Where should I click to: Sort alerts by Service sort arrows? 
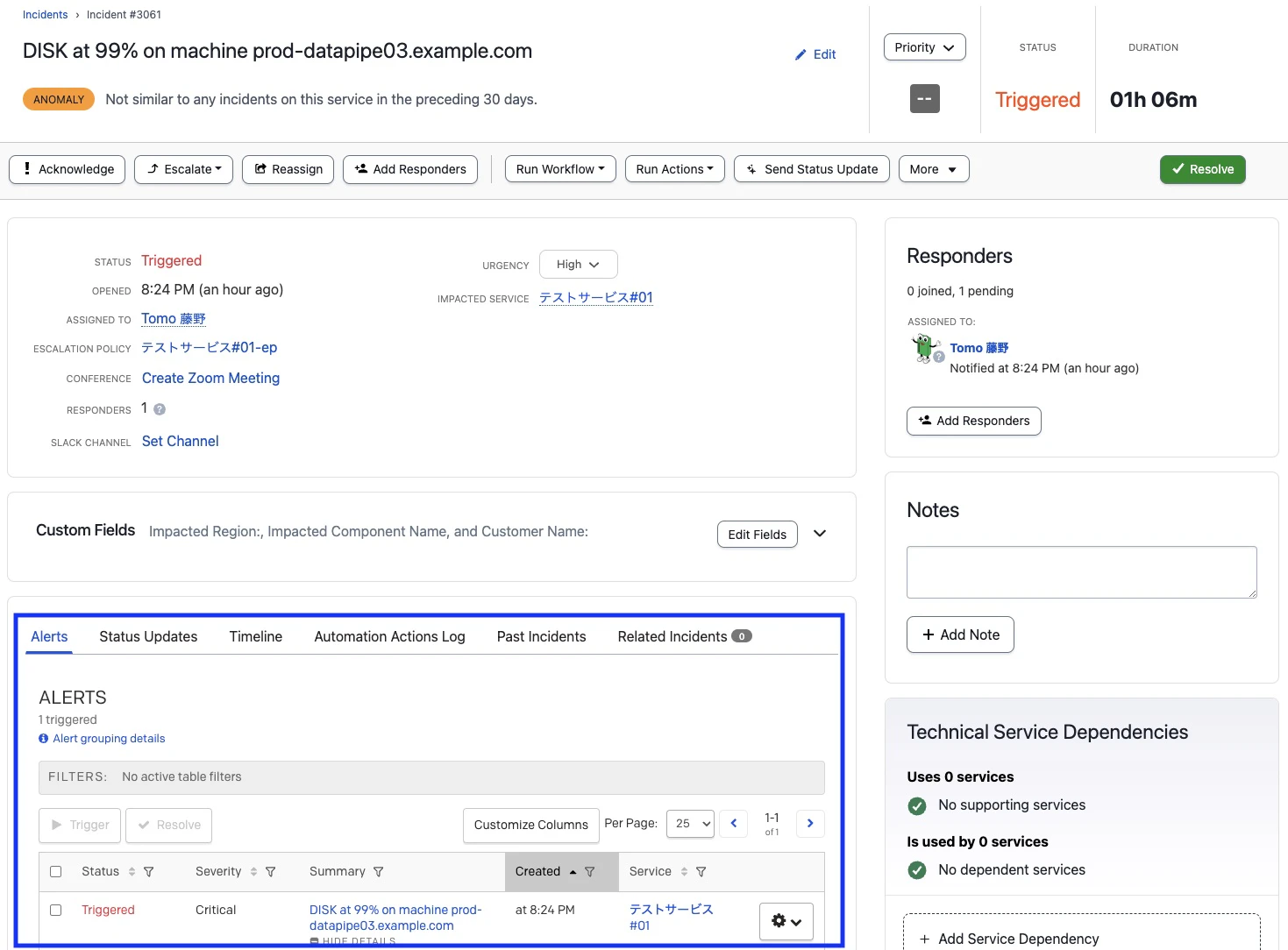coord(684,872)
